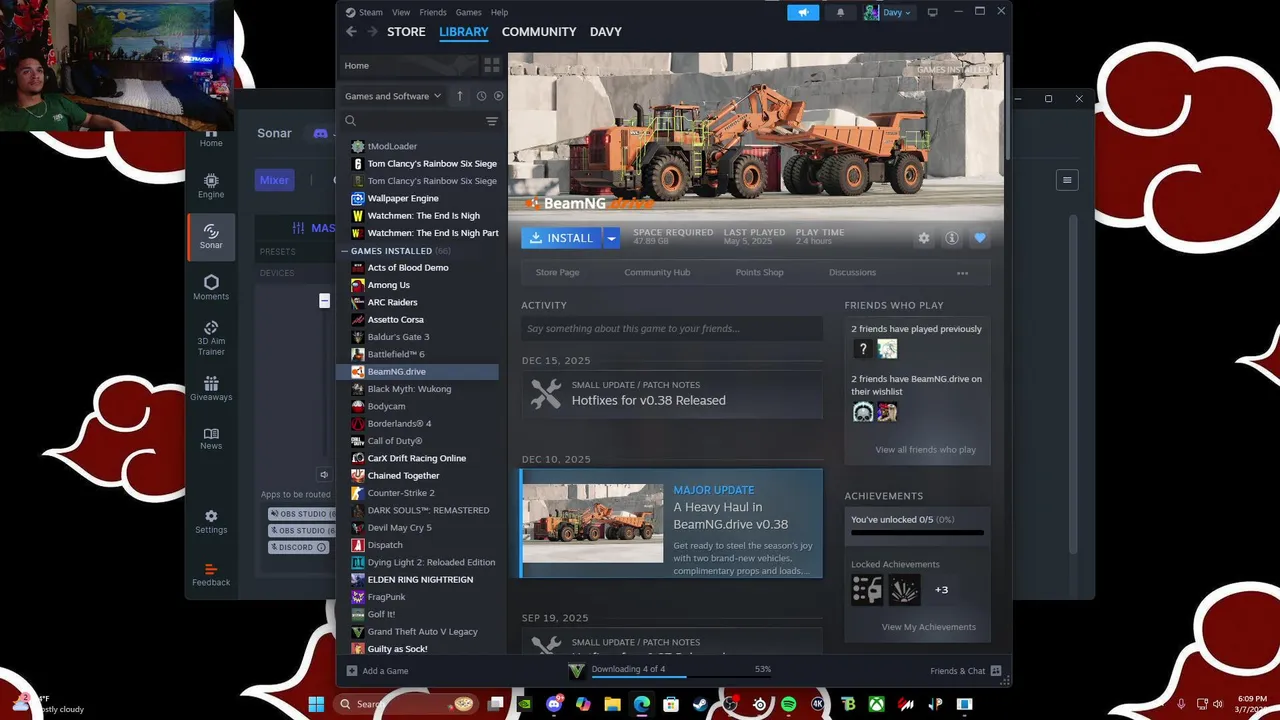This screenshot has width=1280, height=720.
Task: Select the Mixer tab in Sonar
Action: [274, 180]
